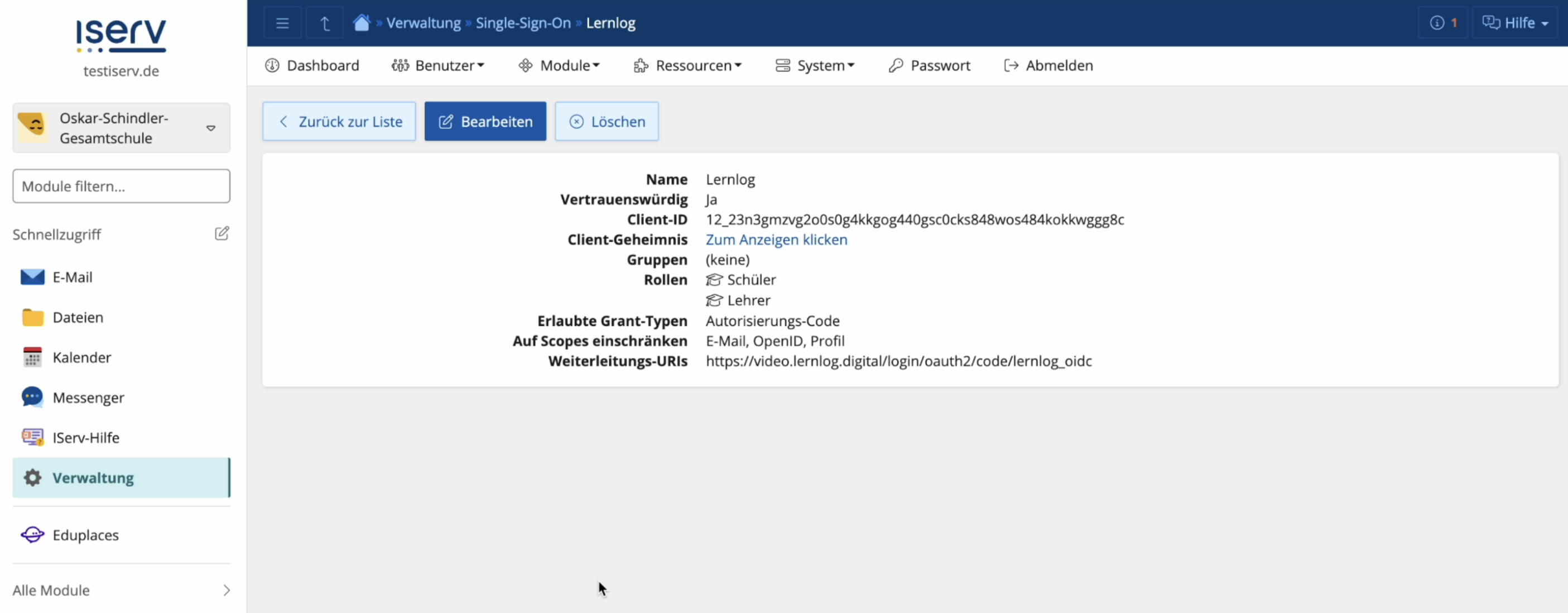1568x613 pixels.
Task: Toggle the hamburger sidebar menu button
Action: [282, 23]
